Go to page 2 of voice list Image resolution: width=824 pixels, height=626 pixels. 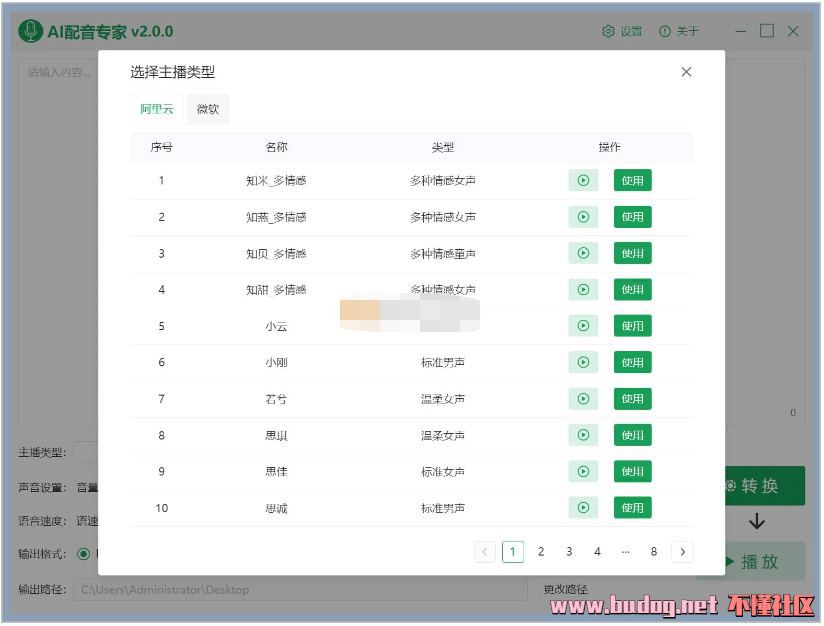541,552
